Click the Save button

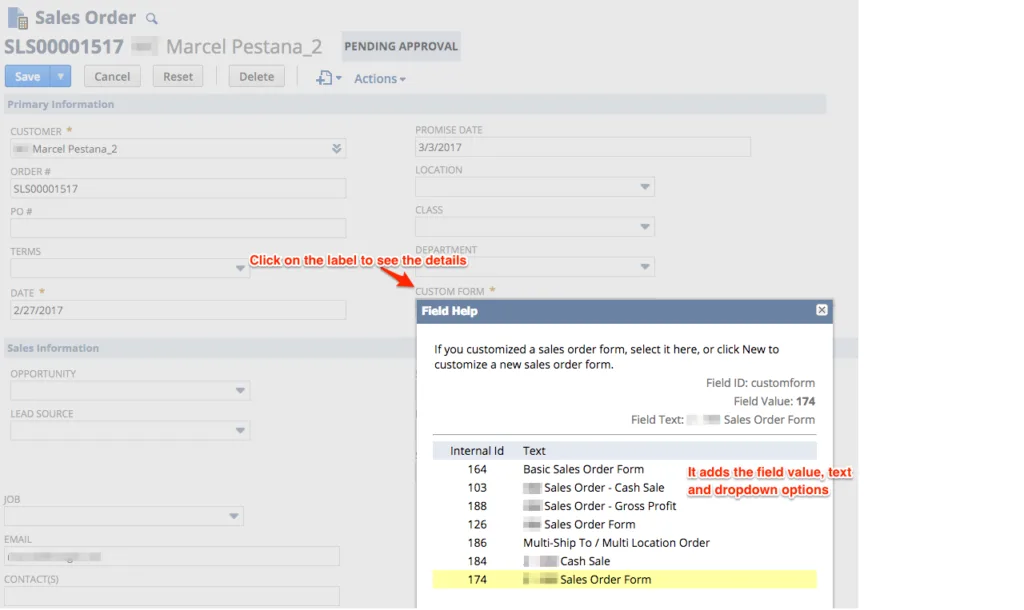[27, 76]
